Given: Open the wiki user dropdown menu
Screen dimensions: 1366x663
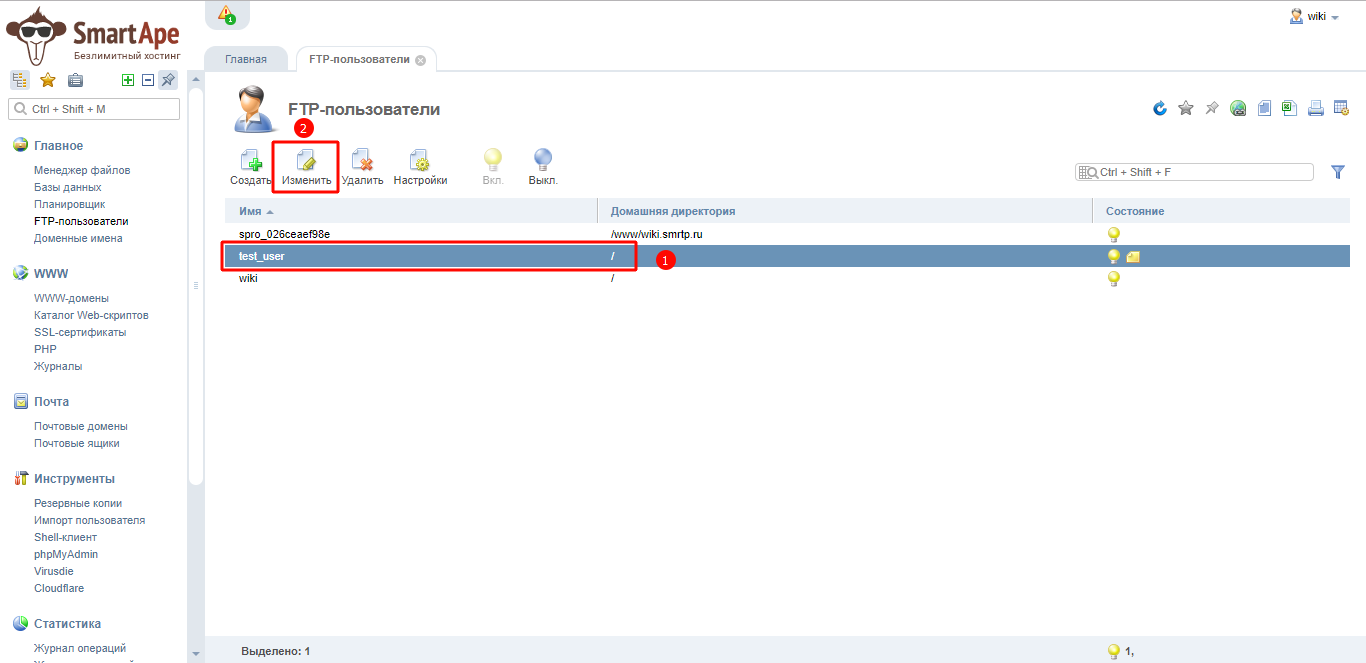Looking at the screenshot, I should pos(1315,16).
